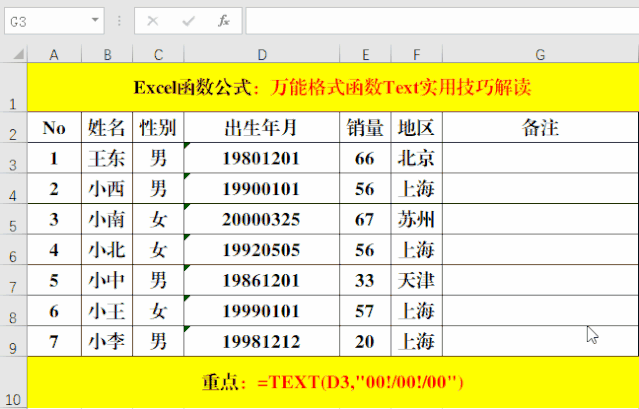The height and width of the screenshot is (409, 639).
Task: Open the Name Box dropdown arrow
Action: click(x=96, y=20)
